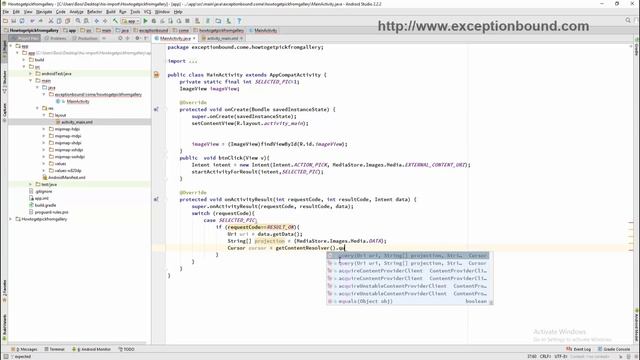Click the project panel settings gear icon
The height and width of the screenshot is (360, 640).
coord(137,38)
